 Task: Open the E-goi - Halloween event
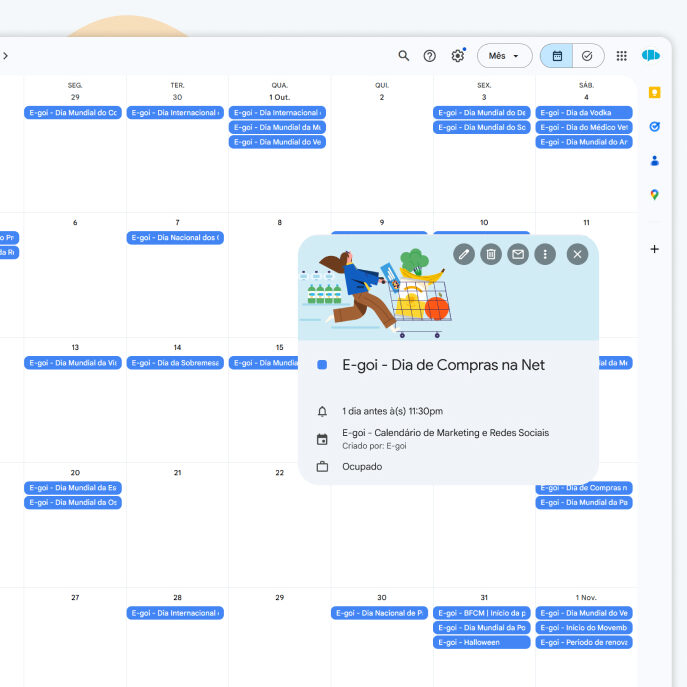(481, 642)
